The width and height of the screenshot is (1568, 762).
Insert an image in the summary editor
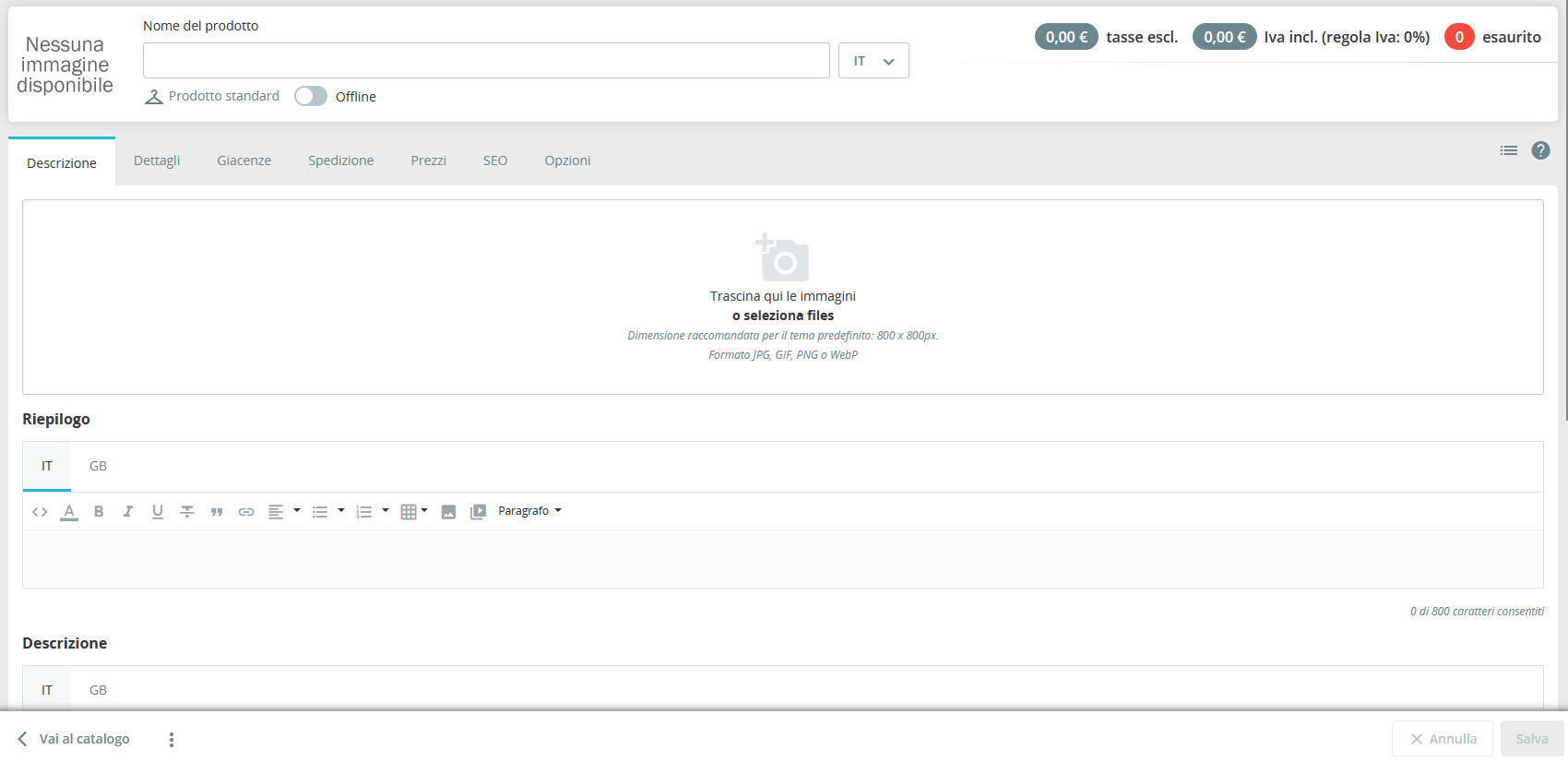448,511
